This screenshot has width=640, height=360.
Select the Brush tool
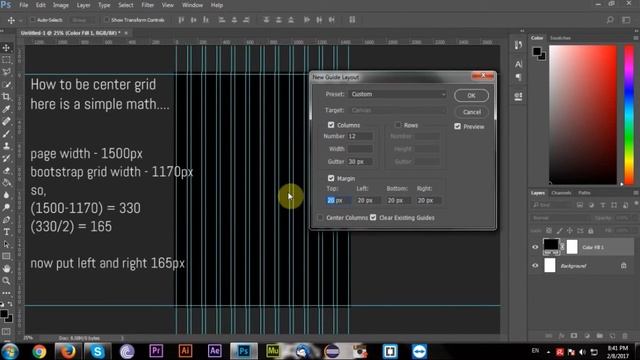pos(6,133)
